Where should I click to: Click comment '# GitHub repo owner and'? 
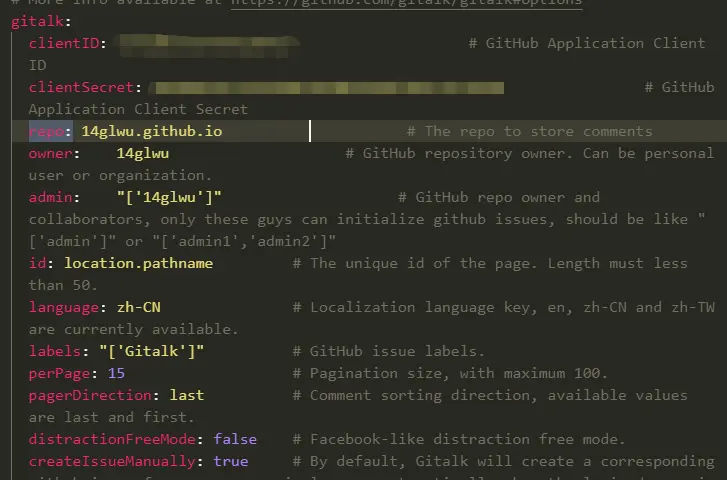point(499,198)
